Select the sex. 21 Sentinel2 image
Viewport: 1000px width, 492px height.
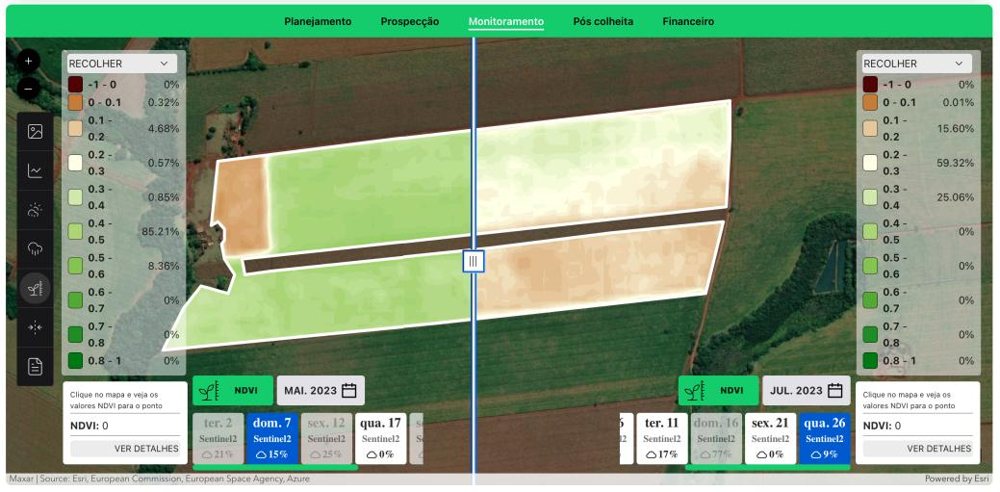coord(770,438)
